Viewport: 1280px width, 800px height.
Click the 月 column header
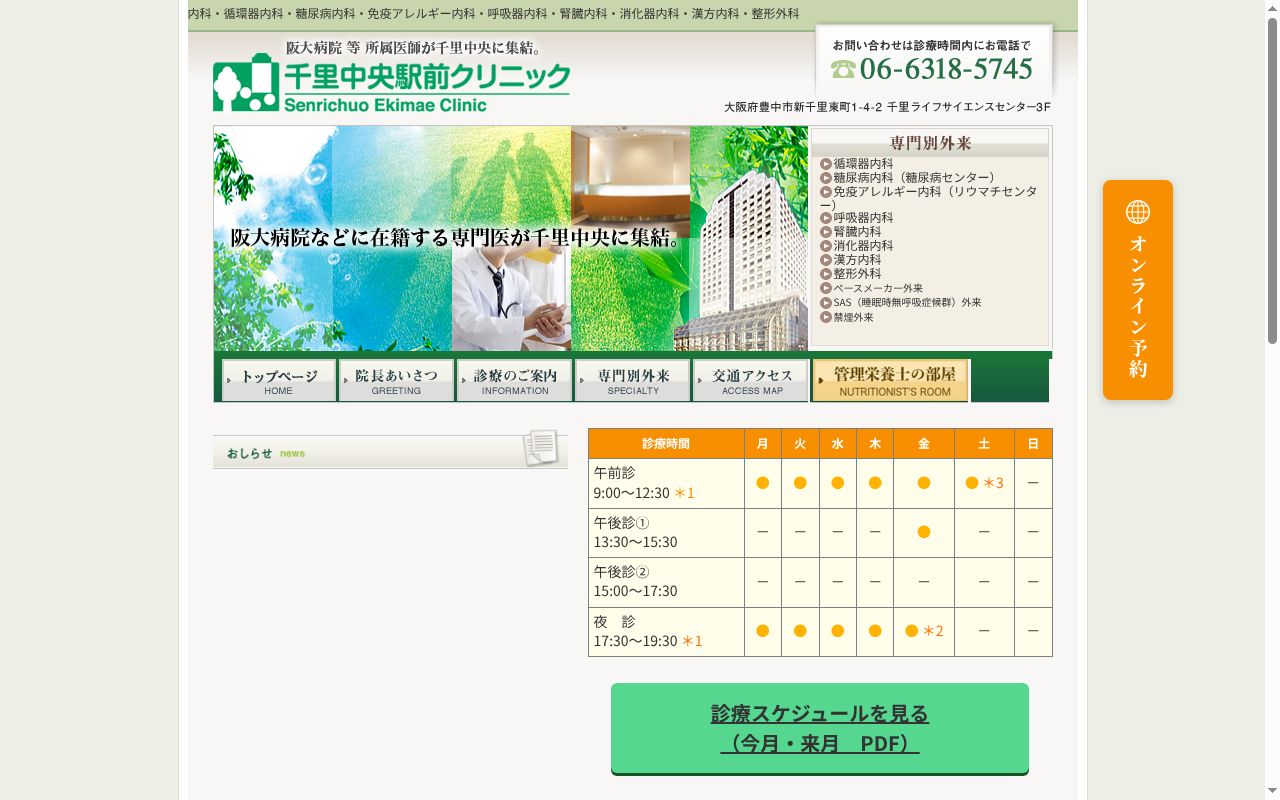763,443
